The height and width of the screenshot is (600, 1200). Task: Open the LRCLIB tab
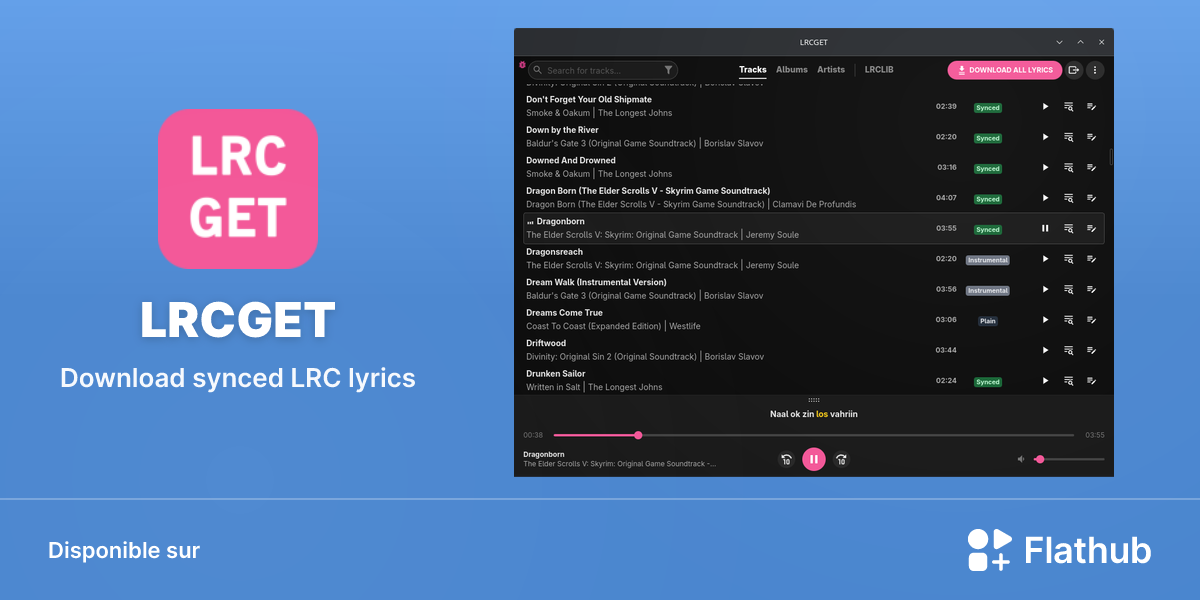click(x=879, y=70)
